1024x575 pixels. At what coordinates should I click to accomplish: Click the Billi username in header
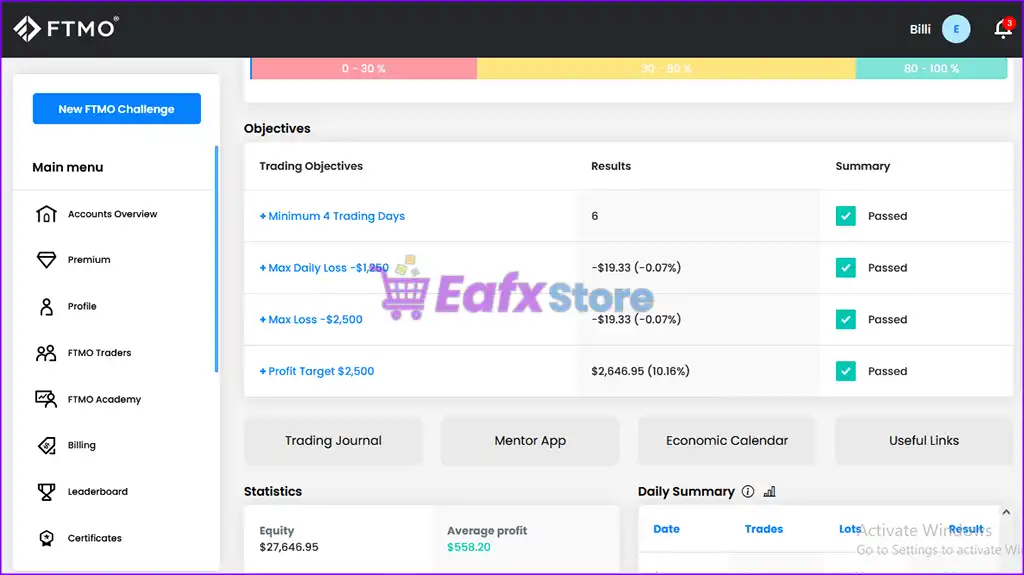920,29
